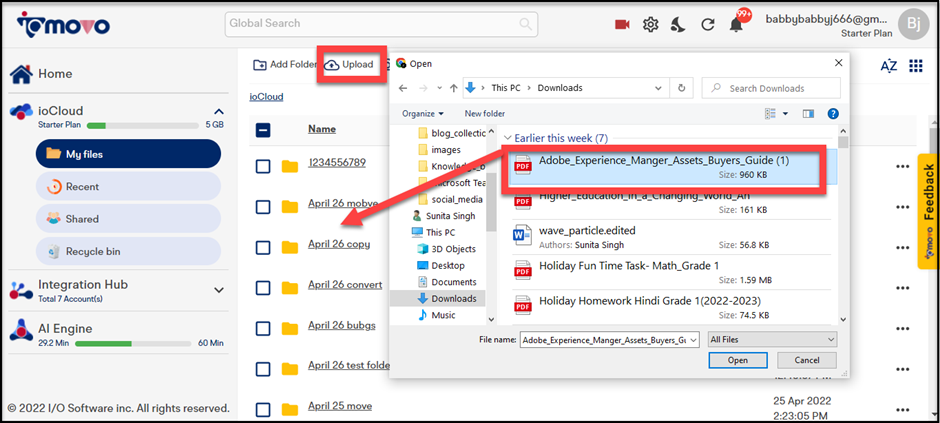
Task: Open the April 25 move folder link
Action: [x=340, y=406]
